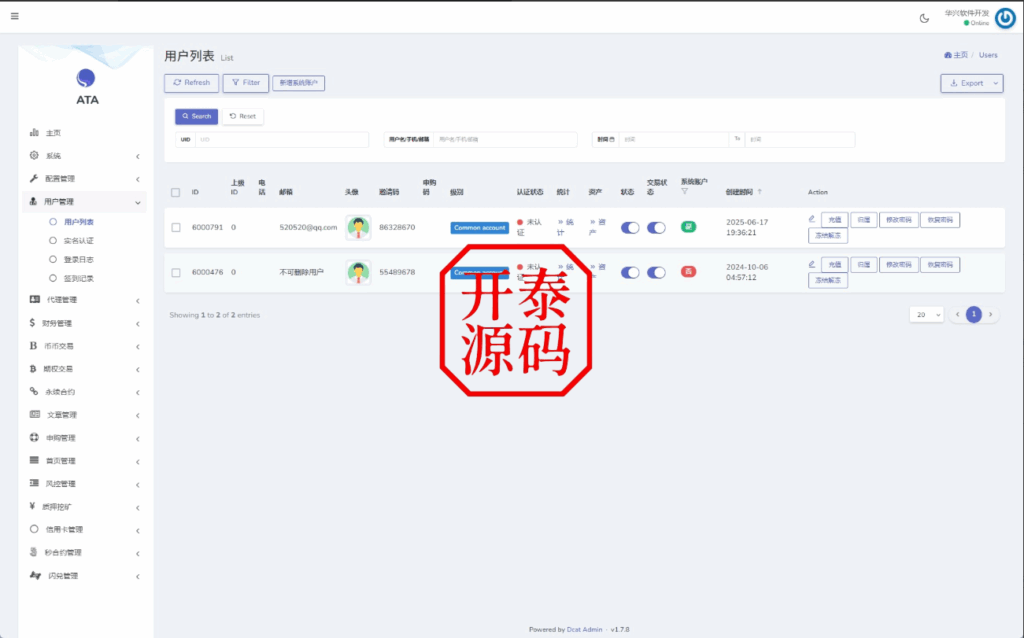The width and height of the screenshot is (1024, 638).
Task: Collapse the 用户管理 menu chevron
Action: pyautogui.click(x=138, y=202)
